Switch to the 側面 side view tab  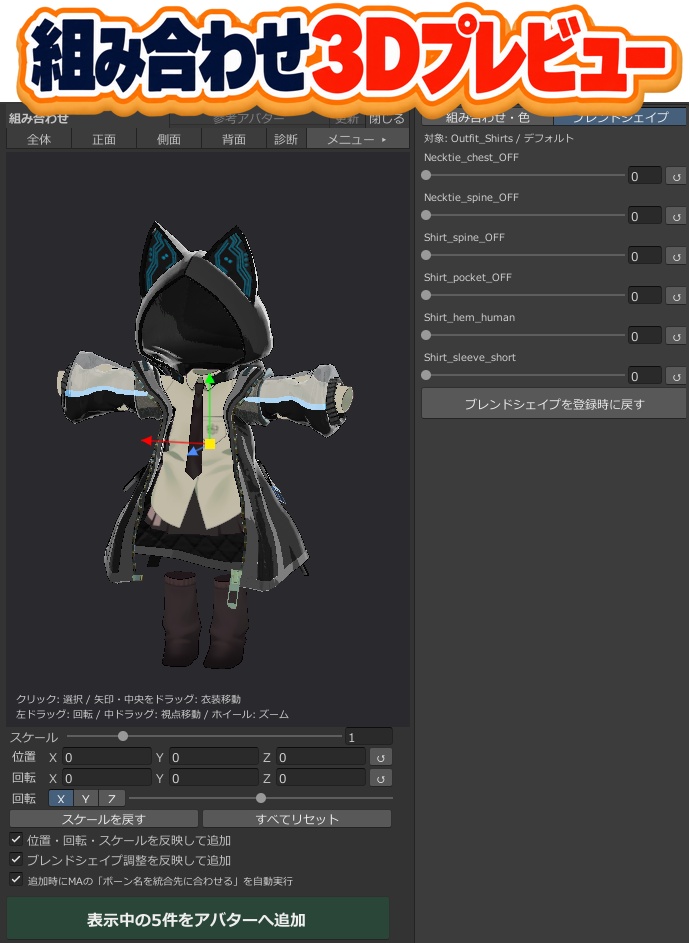[169, 140]
